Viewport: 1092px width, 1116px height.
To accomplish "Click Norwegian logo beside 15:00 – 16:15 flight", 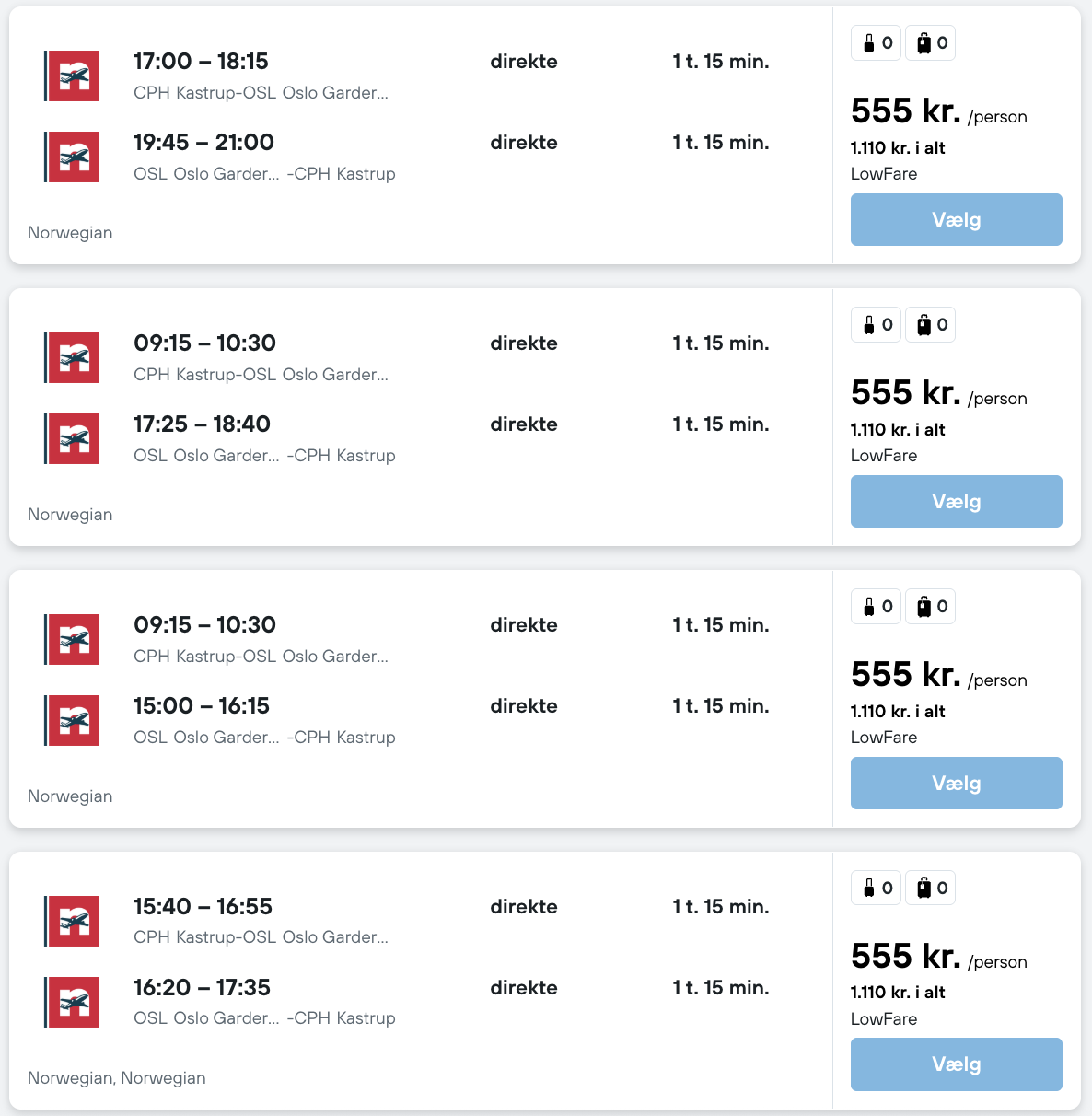I will (73, 721).
